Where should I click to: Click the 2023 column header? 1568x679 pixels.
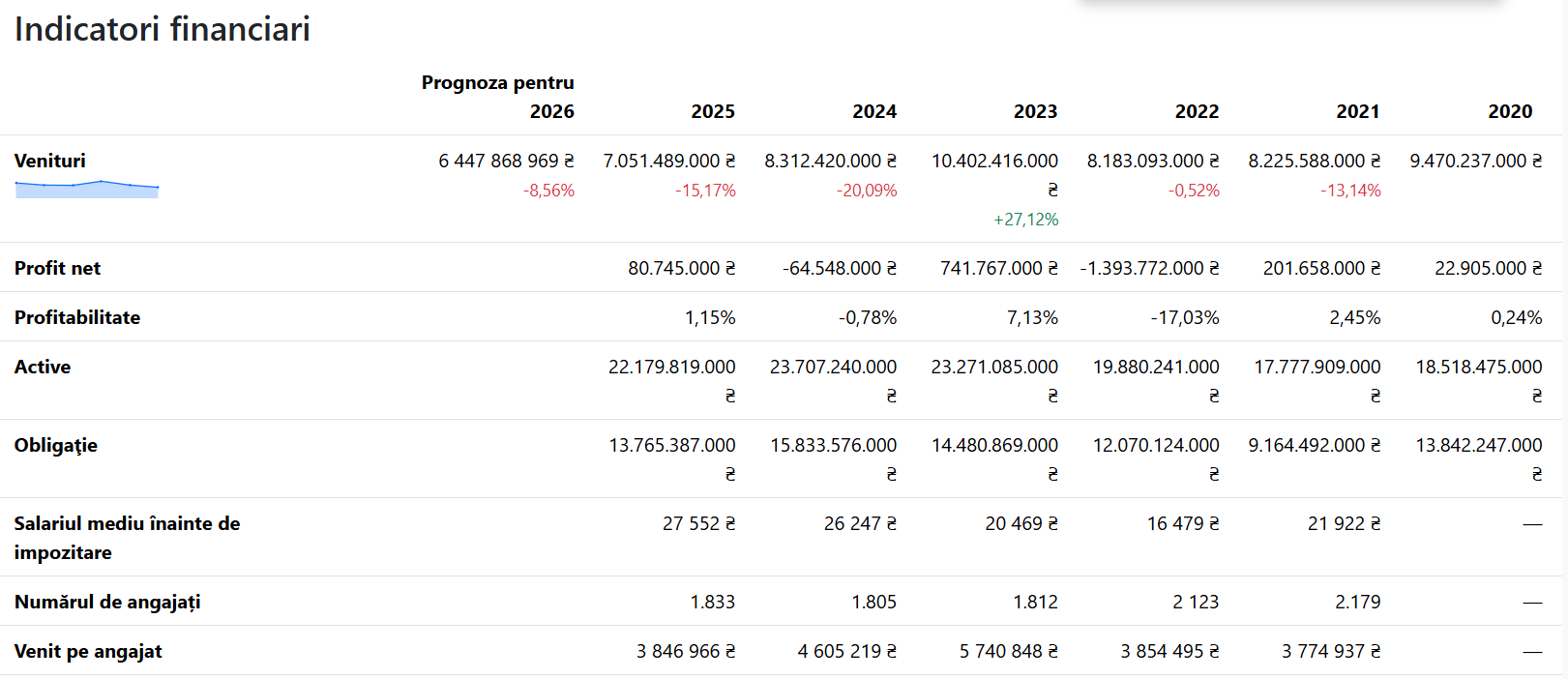click(x=1035, y=111)
